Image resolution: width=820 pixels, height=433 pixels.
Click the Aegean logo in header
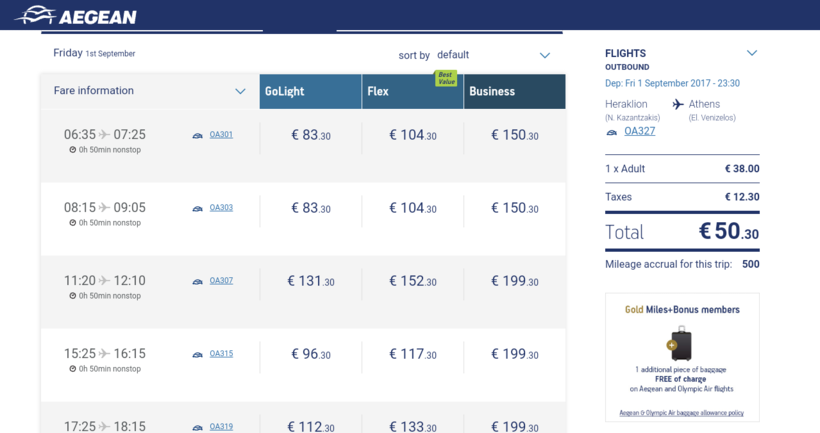[76, 16]
